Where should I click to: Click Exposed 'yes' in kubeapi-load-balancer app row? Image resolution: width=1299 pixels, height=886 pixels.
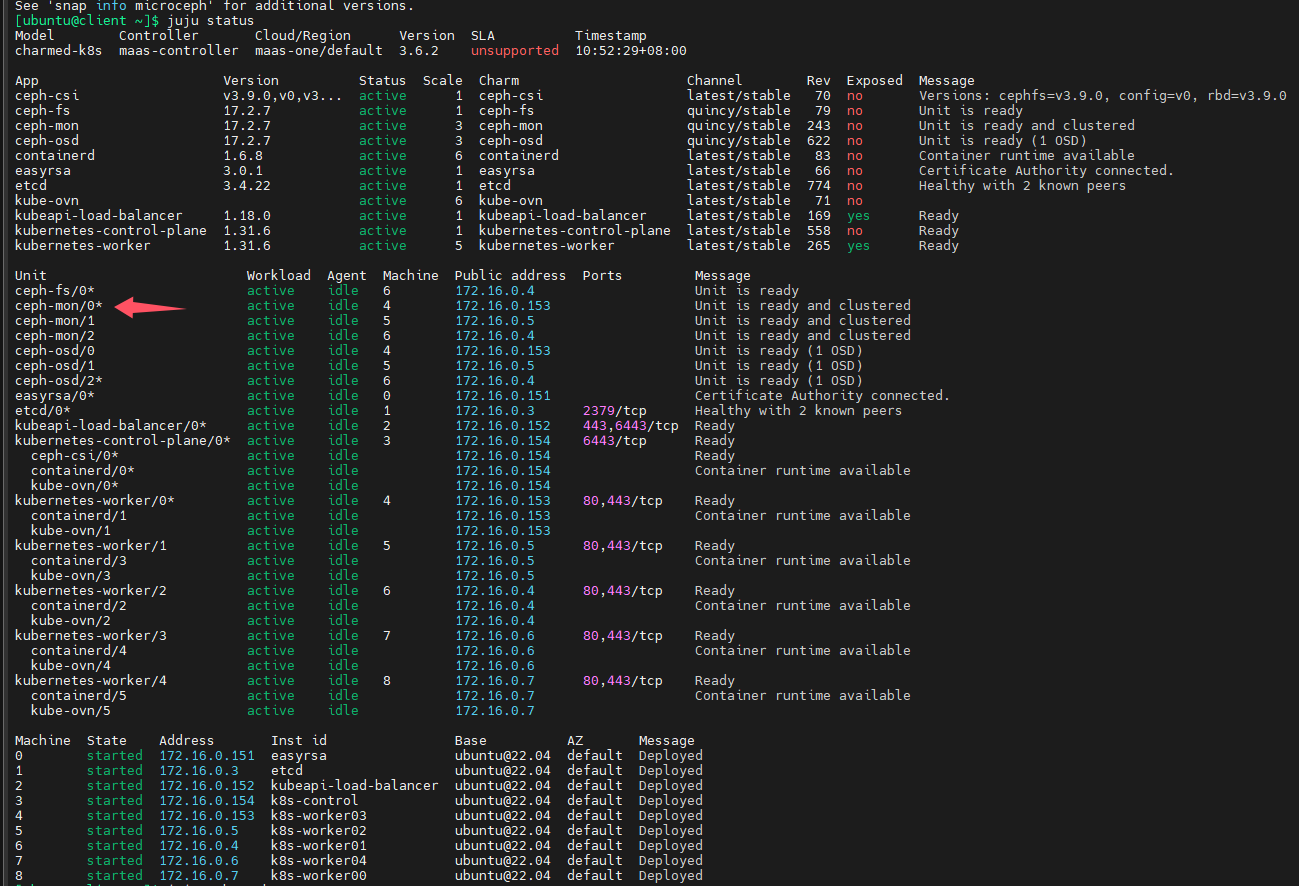point(859,216)
